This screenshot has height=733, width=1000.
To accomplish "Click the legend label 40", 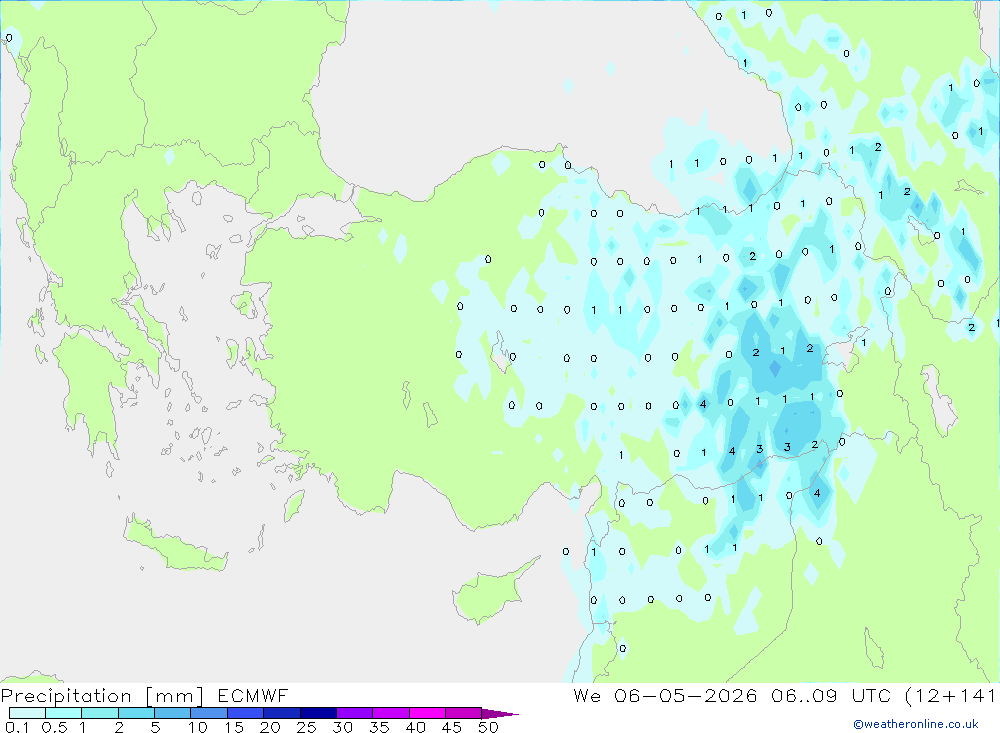I will coord(416,727).
